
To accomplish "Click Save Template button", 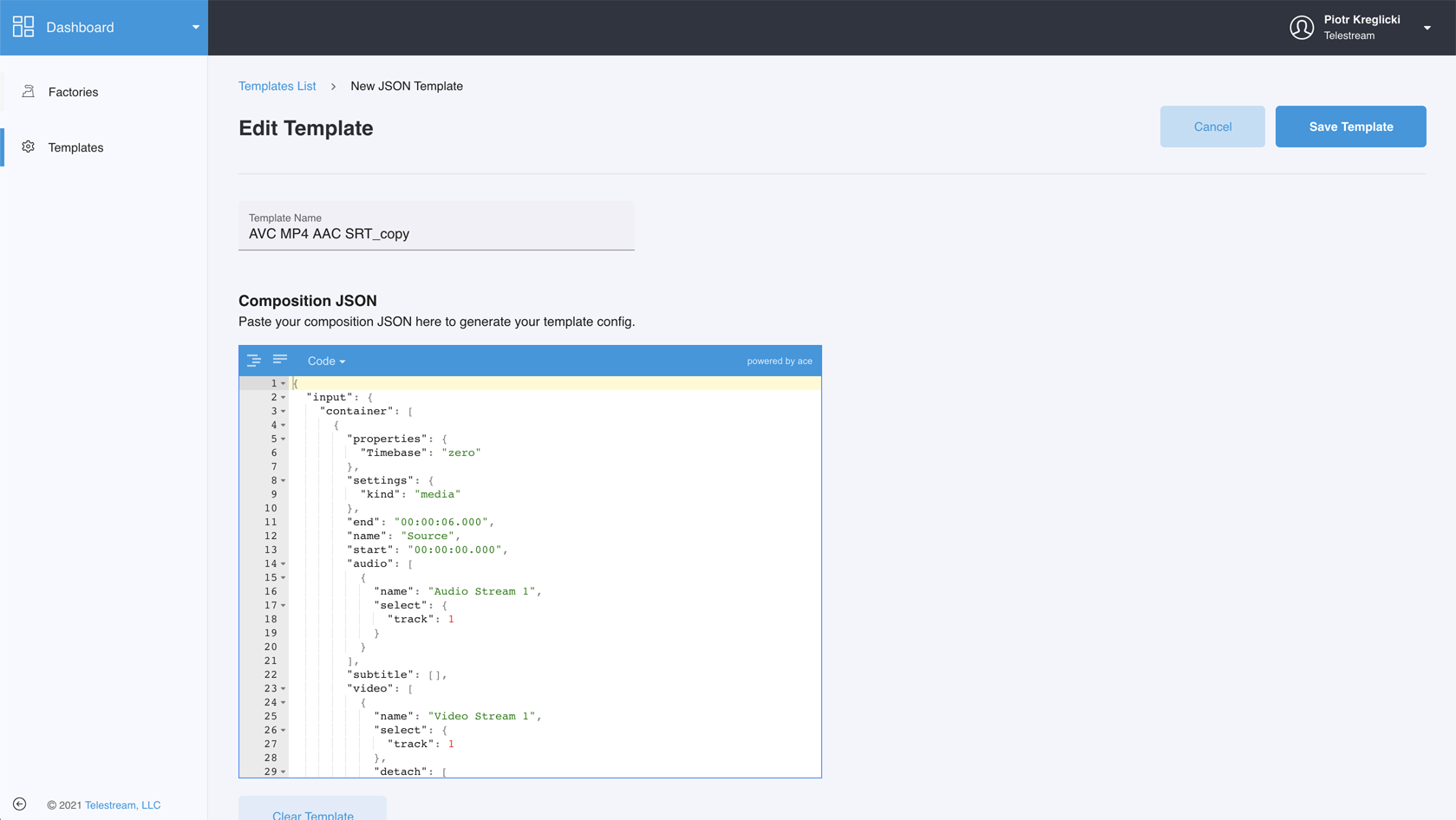I will point(1351,127).
